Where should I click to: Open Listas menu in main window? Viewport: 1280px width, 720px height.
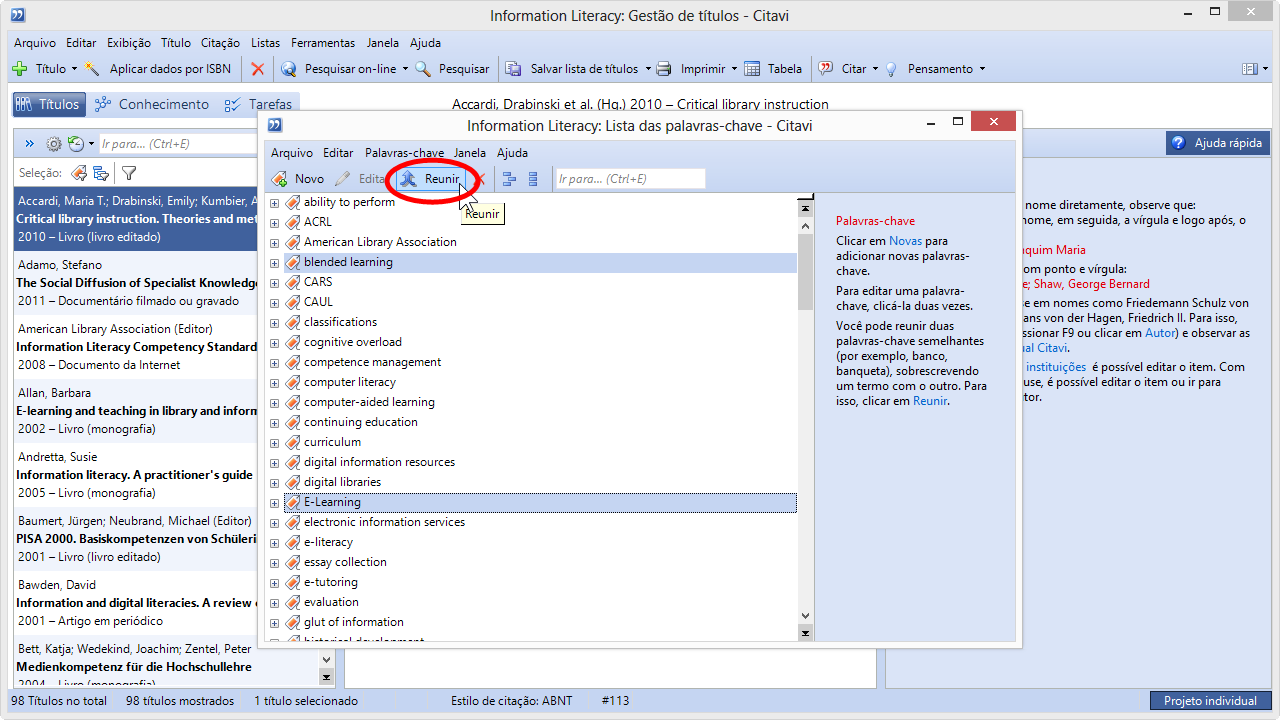click(x=266, y=43)
